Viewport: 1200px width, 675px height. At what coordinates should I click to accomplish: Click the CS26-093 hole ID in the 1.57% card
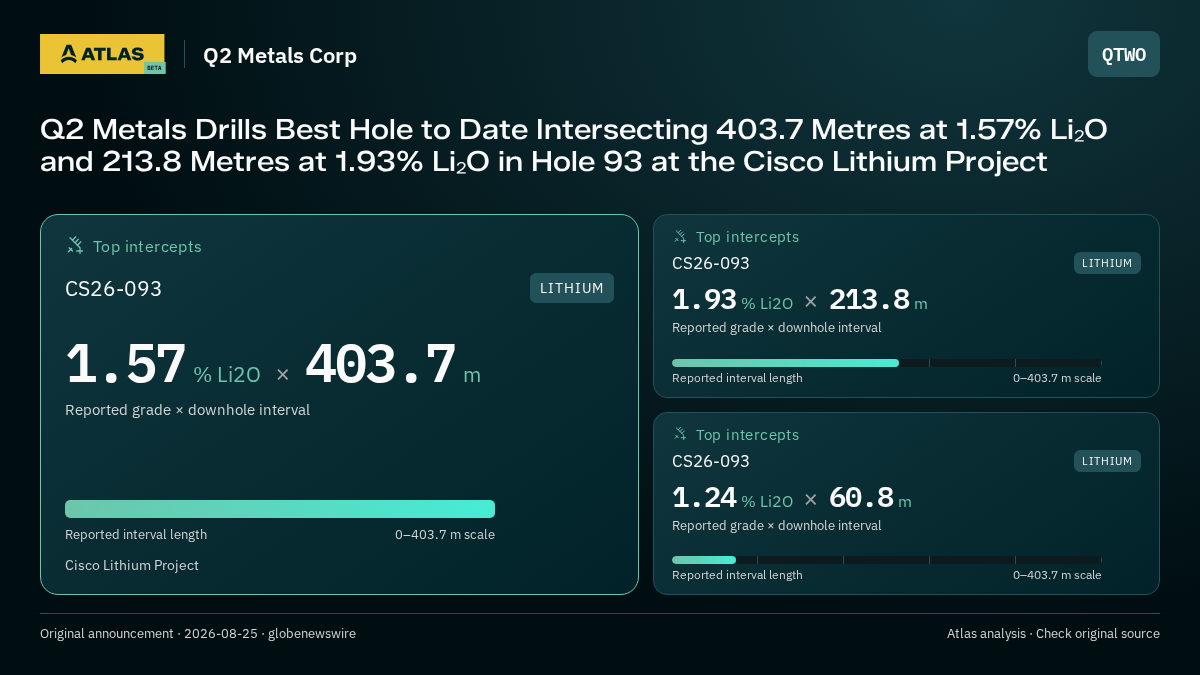tap(113, 289)
